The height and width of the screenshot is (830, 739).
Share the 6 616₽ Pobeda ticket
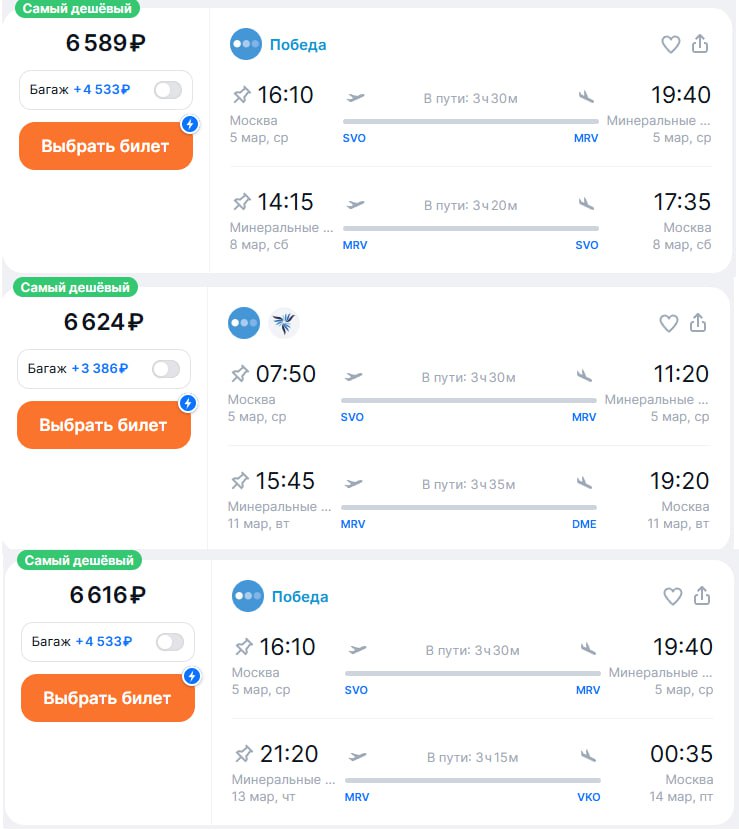702,596
